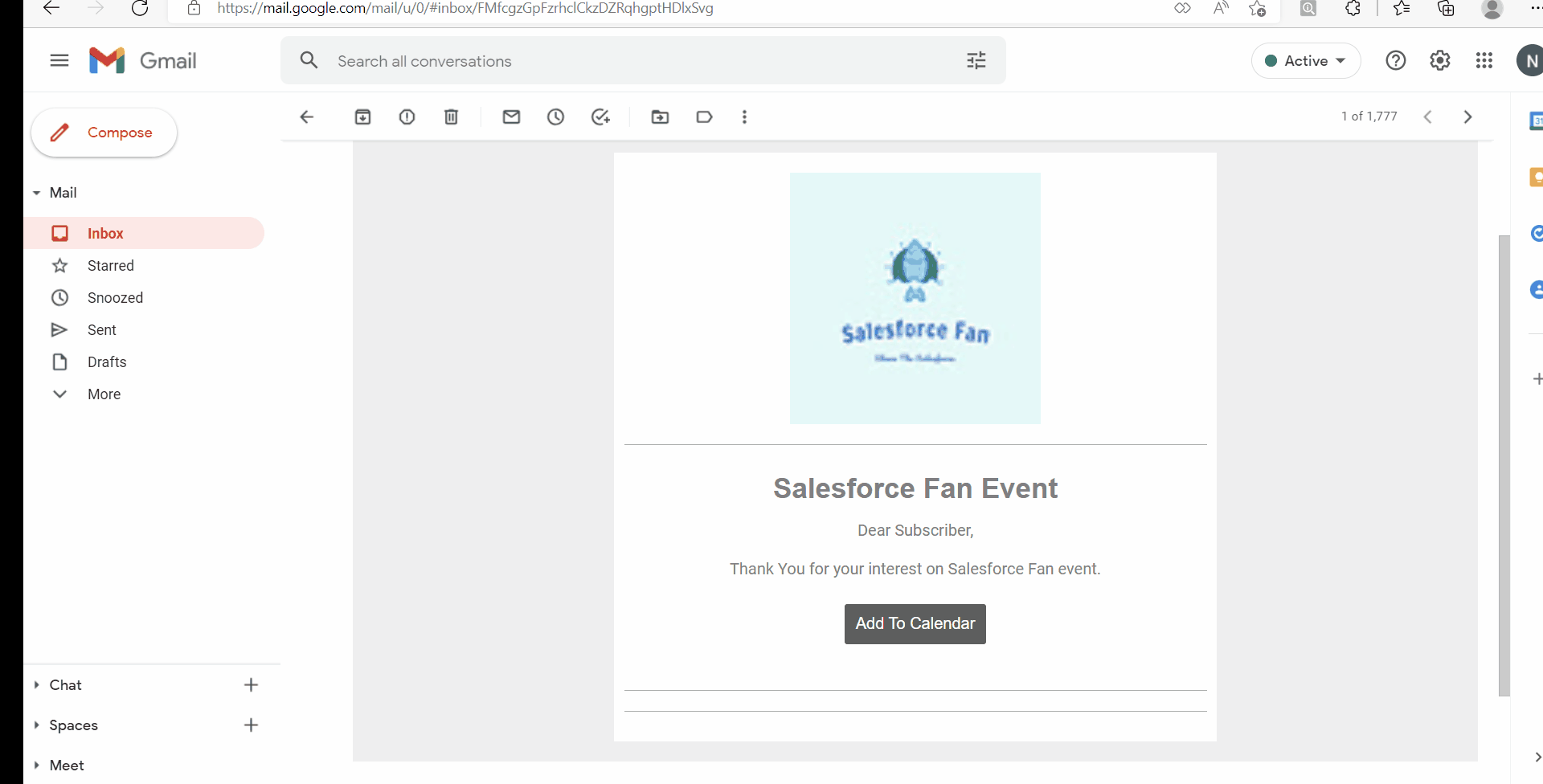Viewport: 1543px width, 784px height.
Task: Open browser profile avatar
Action: pyautogui.click(x=1492, y=8)
